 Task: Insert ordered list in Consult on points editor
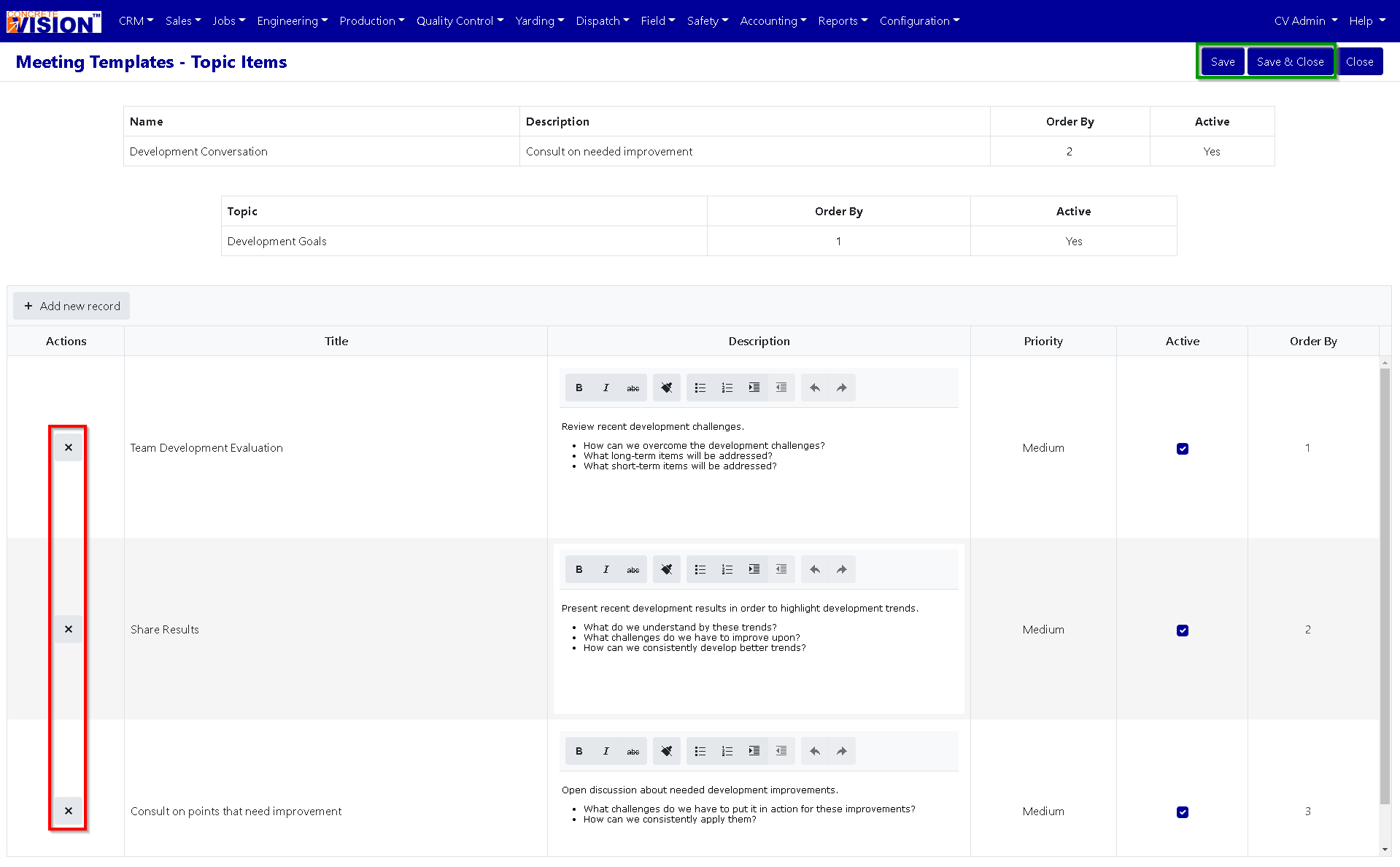(x=727, y=751)
